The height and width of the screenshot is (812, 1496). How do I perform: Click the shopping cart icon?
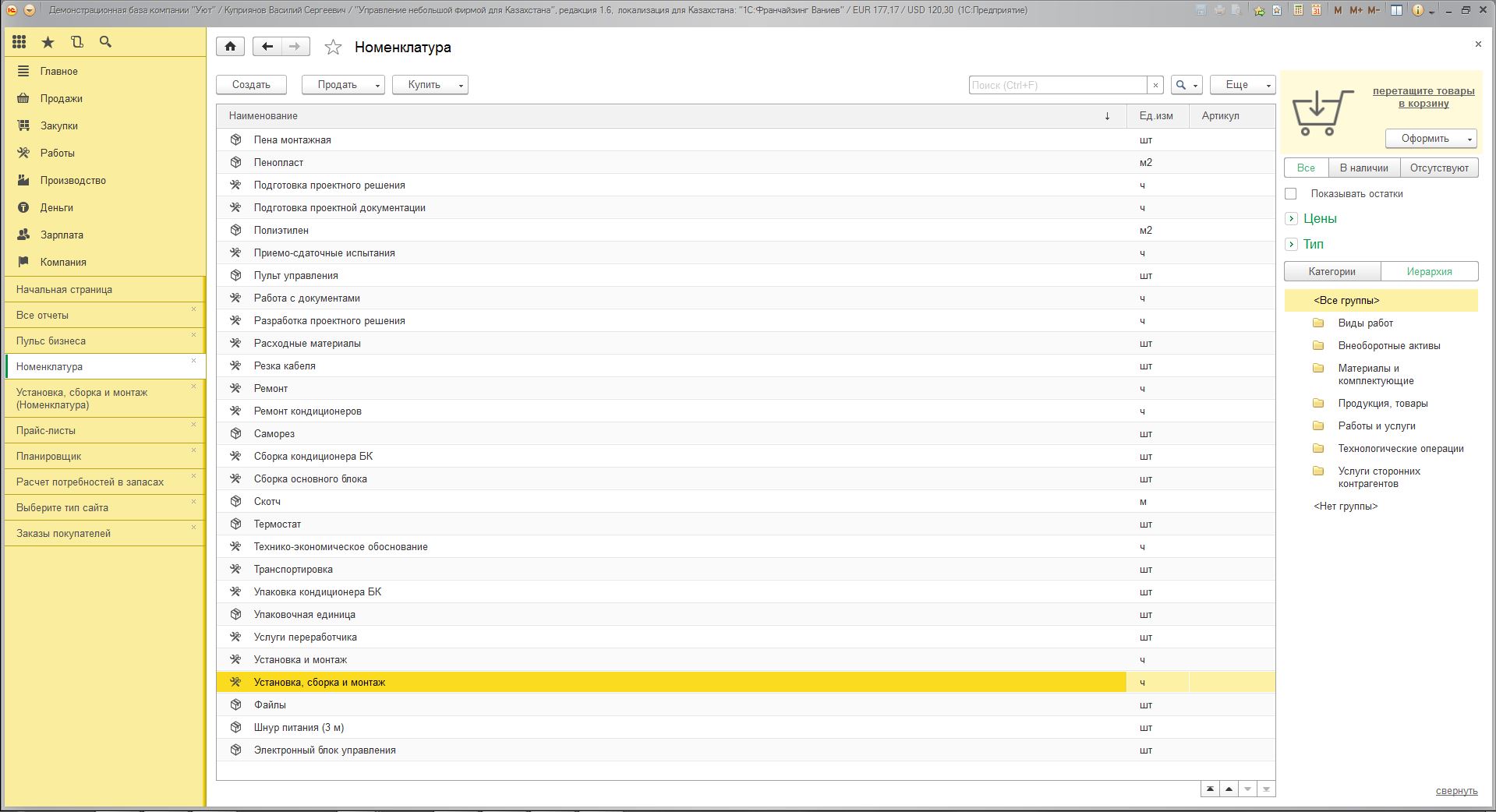[x=1321, y=113]
